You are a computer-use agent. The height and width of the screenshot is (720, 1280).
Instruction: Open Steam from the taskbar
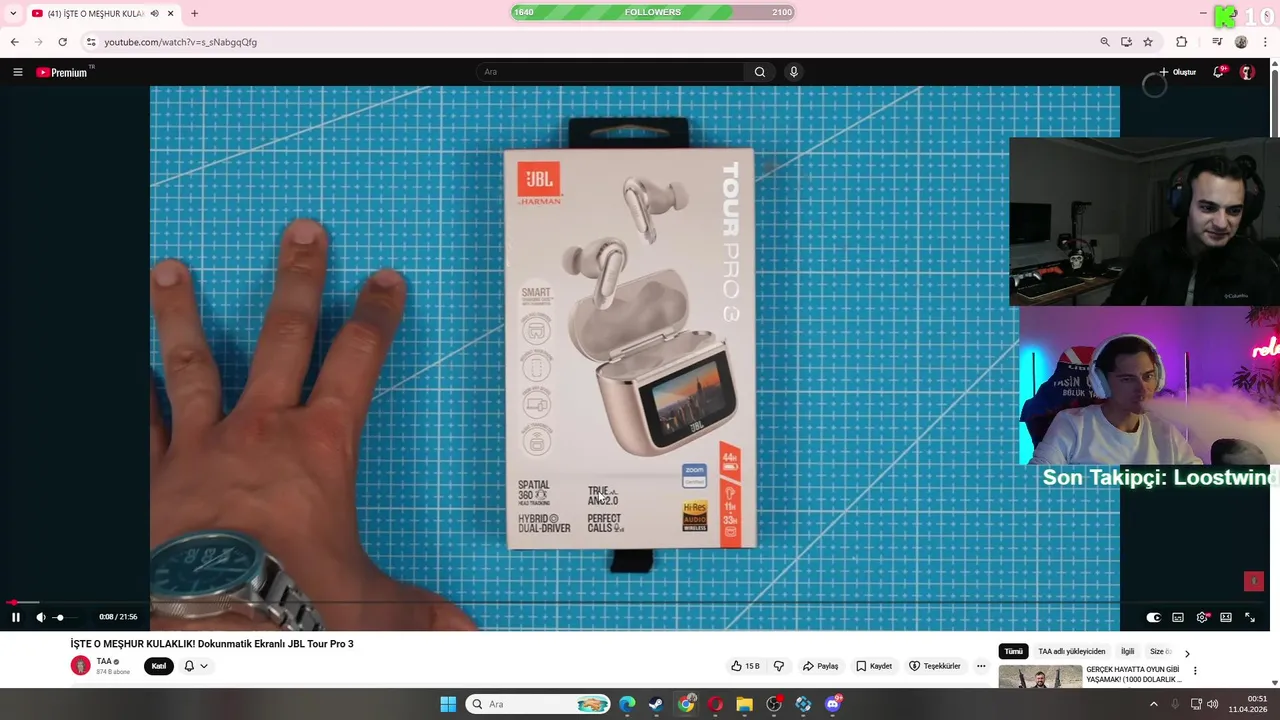(x=656, y=704)
